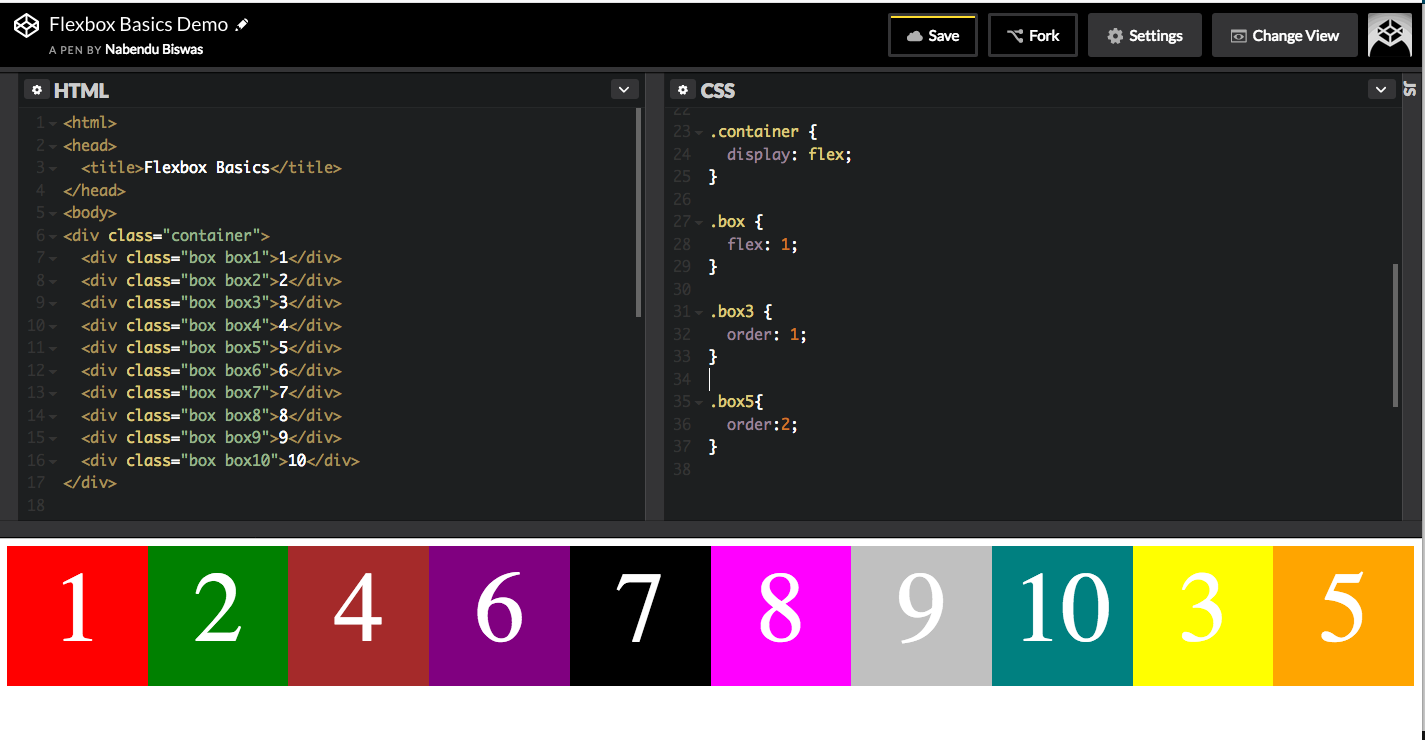This screenshot has width=1425, height=740.
Task: Open the user avatar menu
Action: pos(1389,35)
